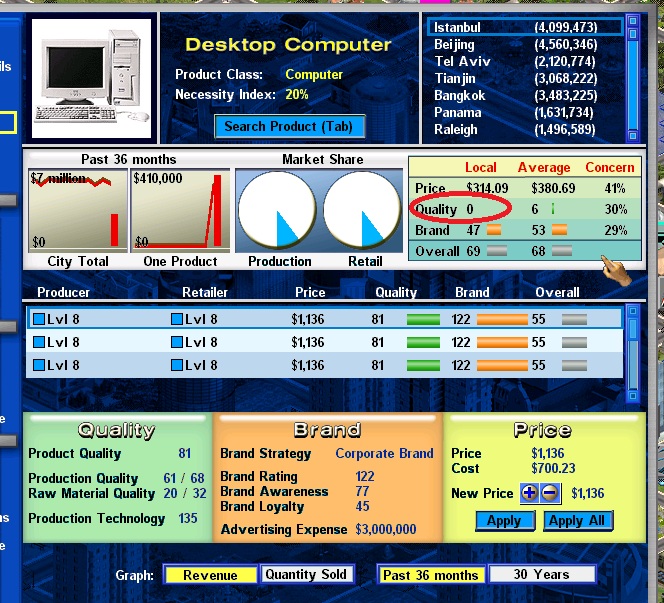
Task: Click city list scroll down arrow
Action: (x=633, y=136)
